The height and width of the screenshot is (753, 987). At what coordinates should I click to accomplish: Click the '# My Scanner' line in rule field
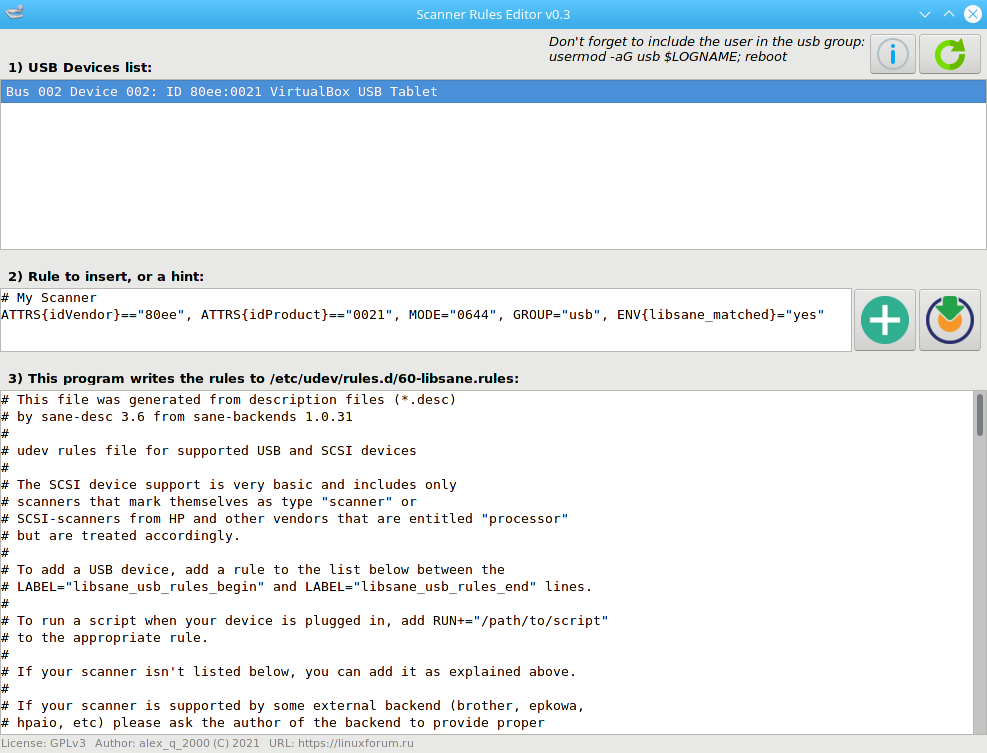pos(50,298)
